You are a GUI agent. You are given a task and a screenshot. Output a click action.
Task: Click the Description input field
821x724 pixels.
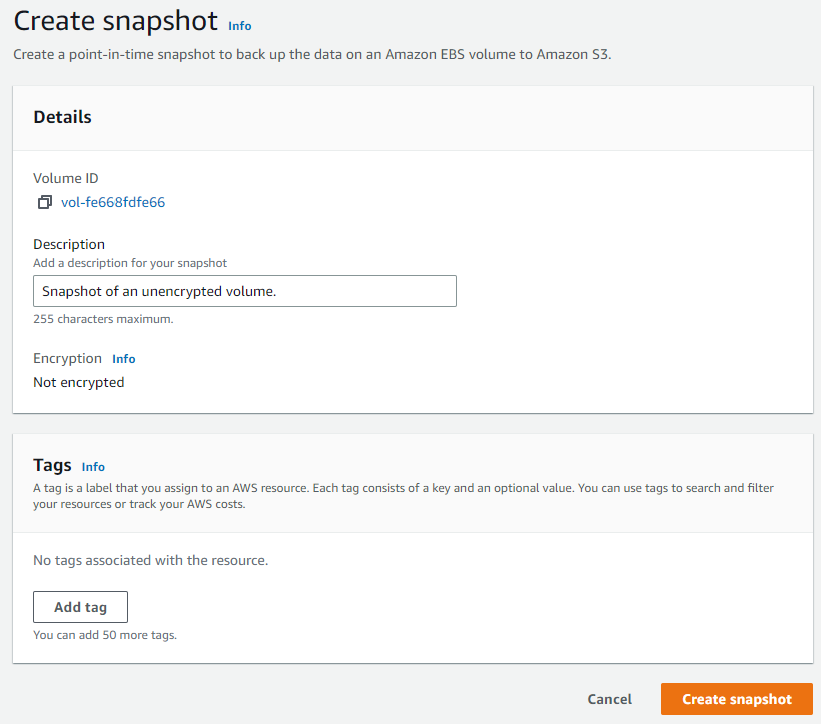[245, 291]
